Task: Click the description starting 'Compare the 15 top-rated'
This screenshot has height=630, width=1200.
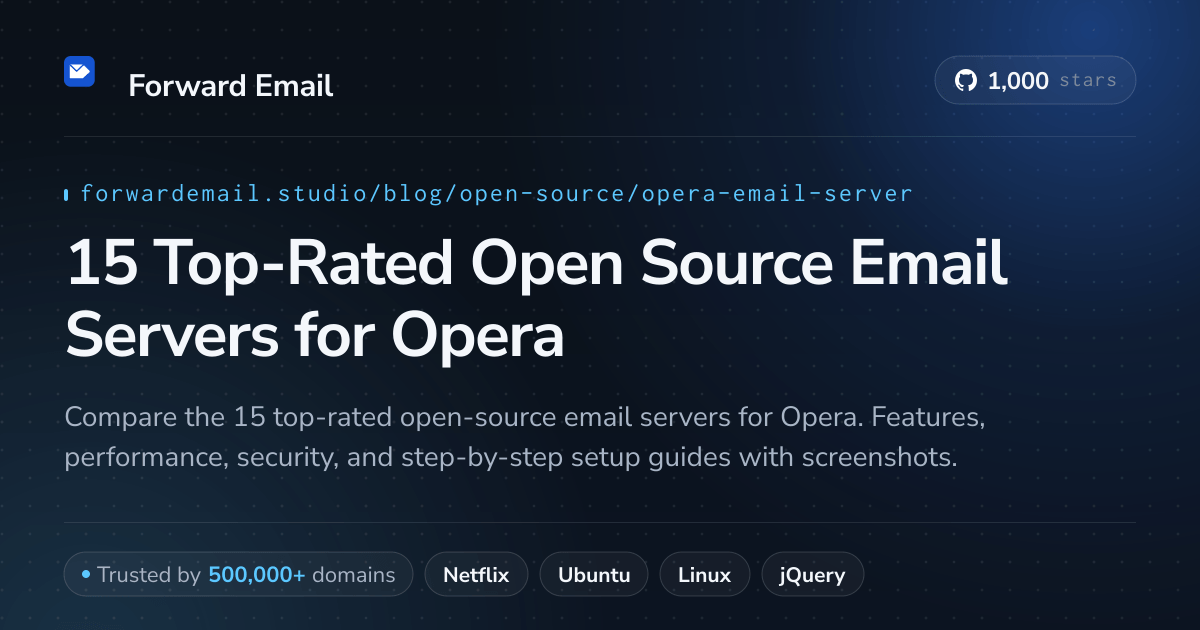Action: click(525, 437)
